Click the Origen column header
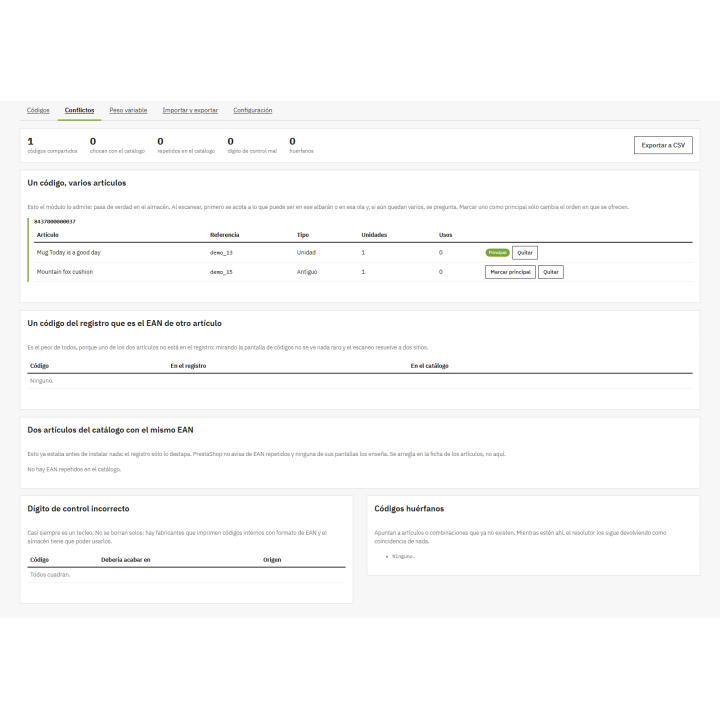720x720 pixels. [272, 559]
